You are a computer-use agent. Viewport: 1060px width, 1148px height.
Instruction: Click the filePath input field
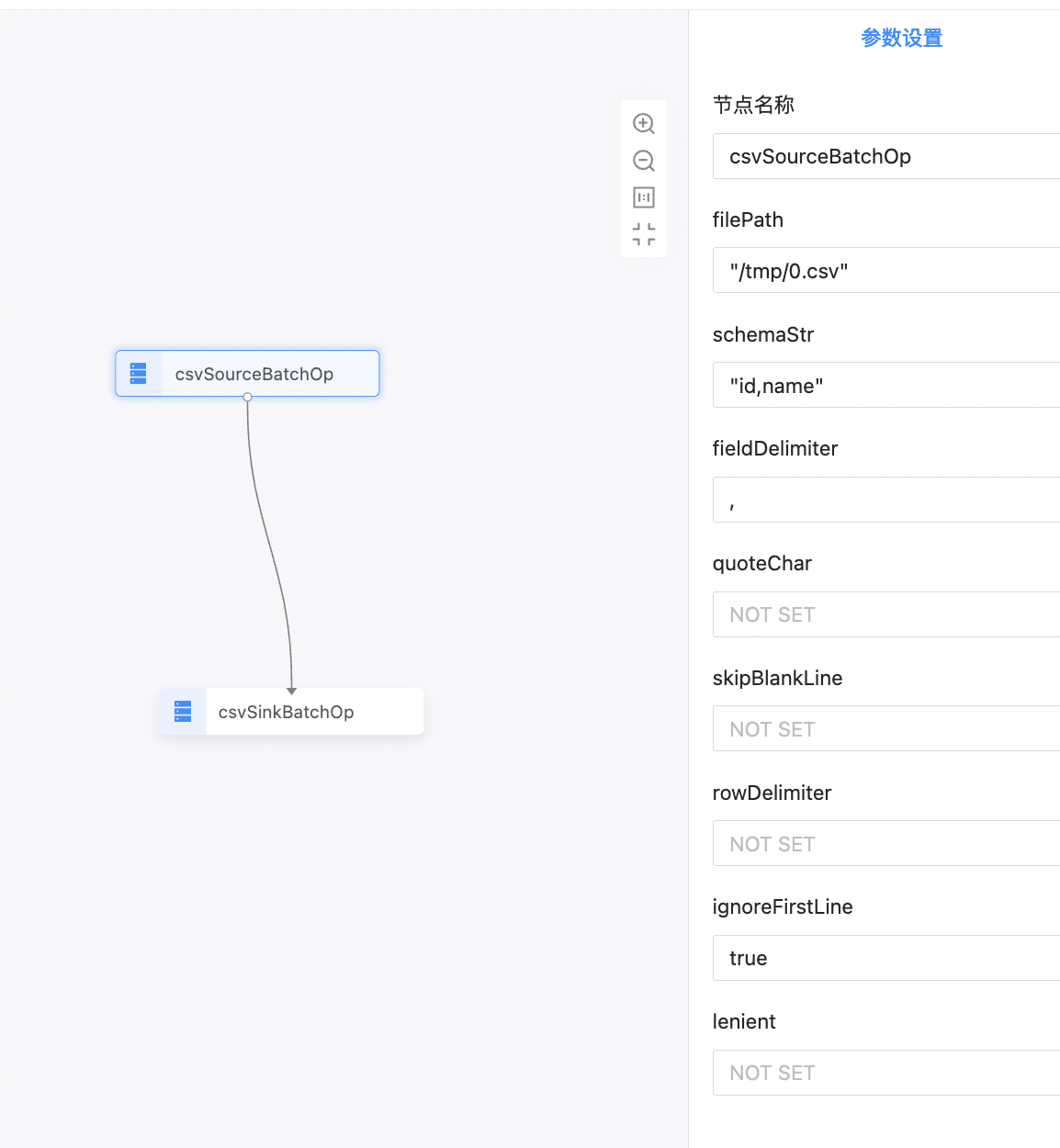pos(886,271)
